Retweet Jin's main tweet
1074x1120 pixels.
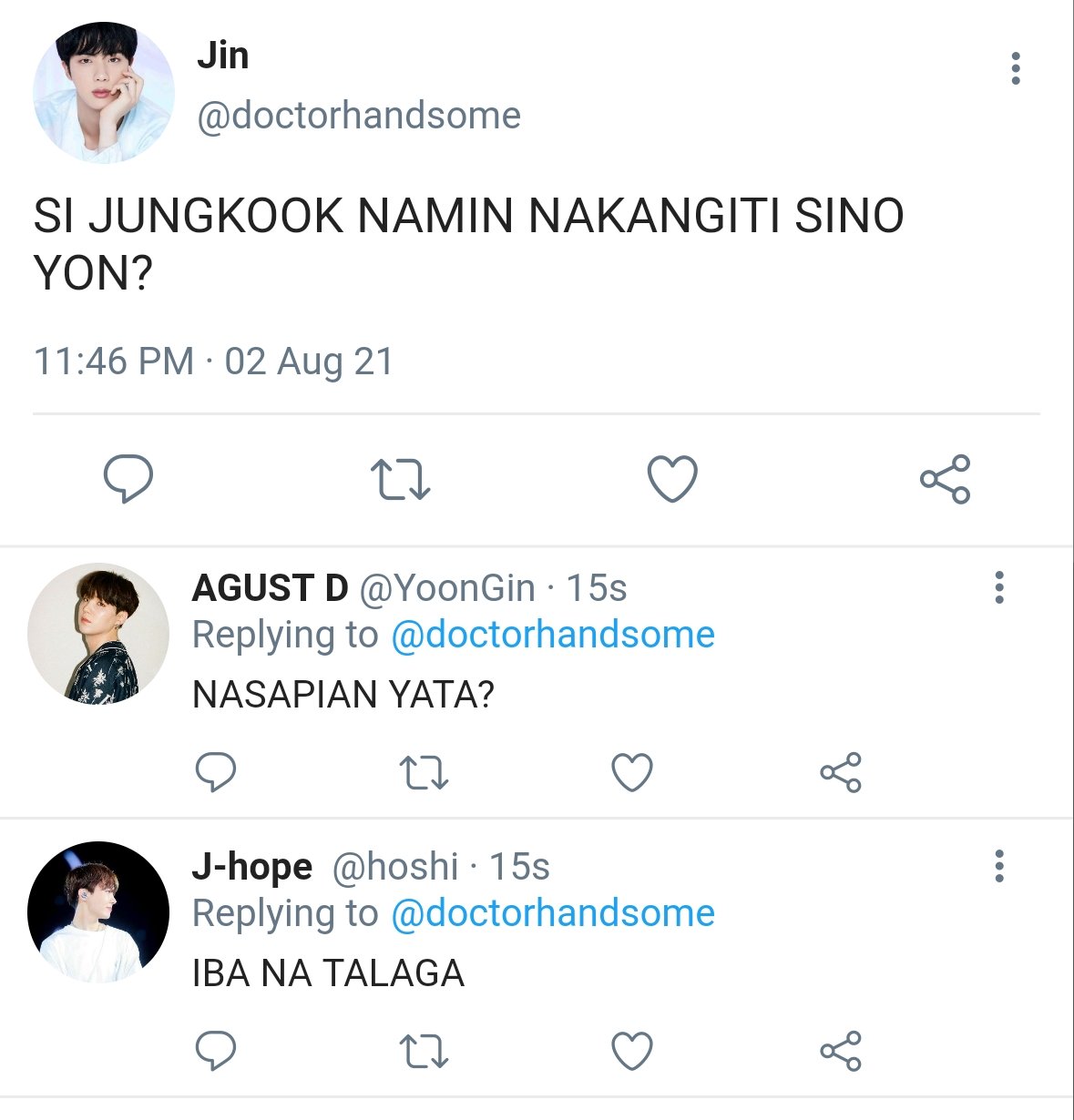pyautogui.click(x=400, y=480)
